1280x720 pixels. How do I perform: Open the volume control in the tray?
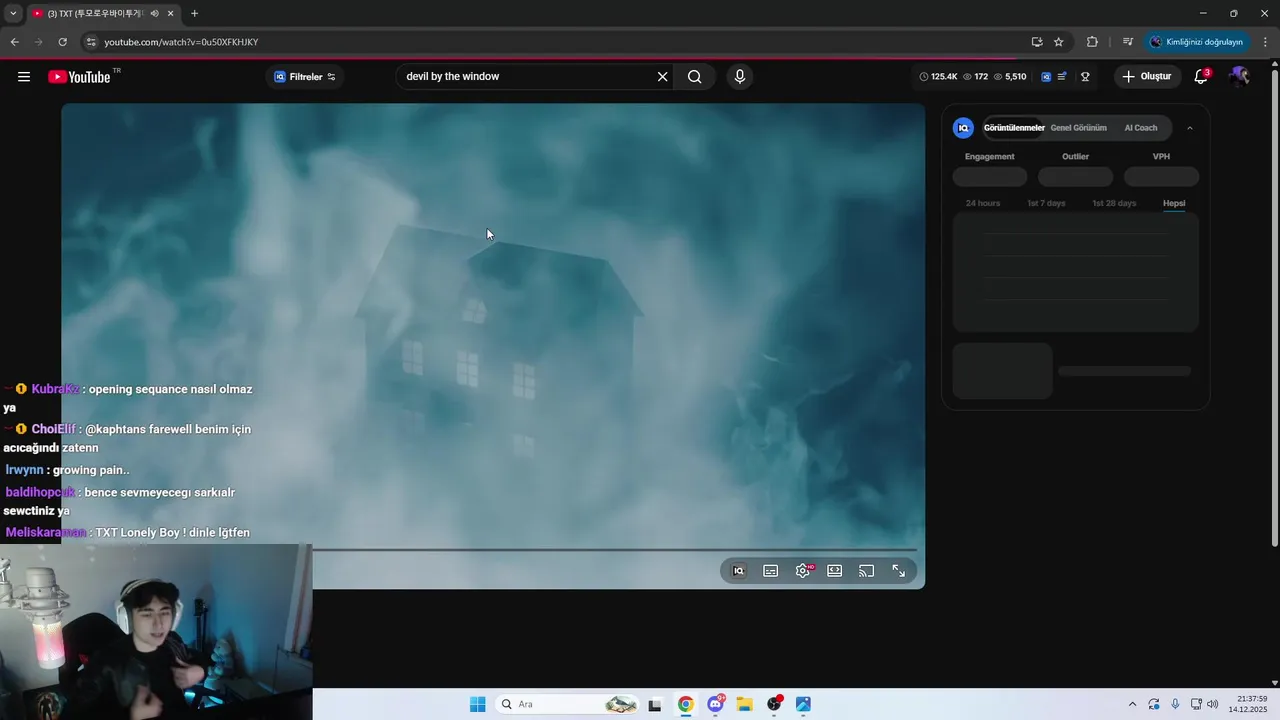[x=1213, y=704]
